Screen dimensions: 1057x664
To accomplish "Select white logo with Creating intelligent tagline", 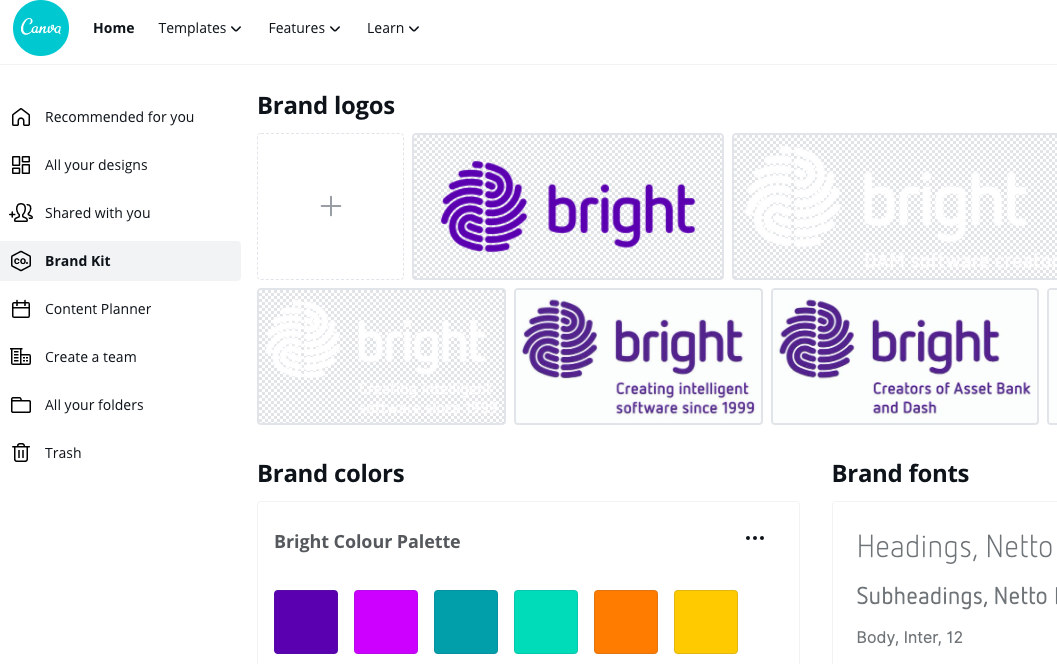I will 382,357.
